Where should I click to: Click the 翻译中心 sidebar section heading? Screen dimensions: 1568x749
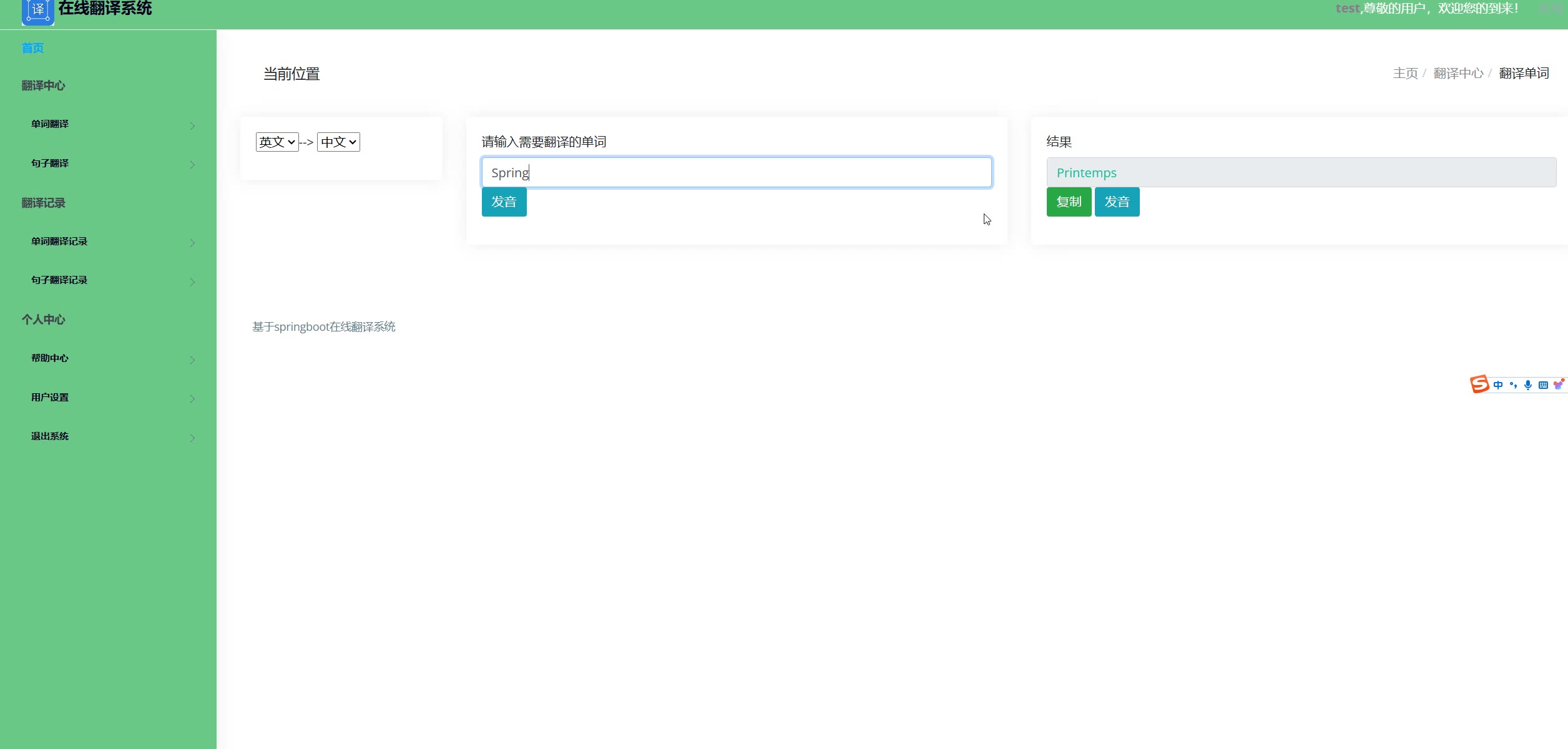[43, 86]
